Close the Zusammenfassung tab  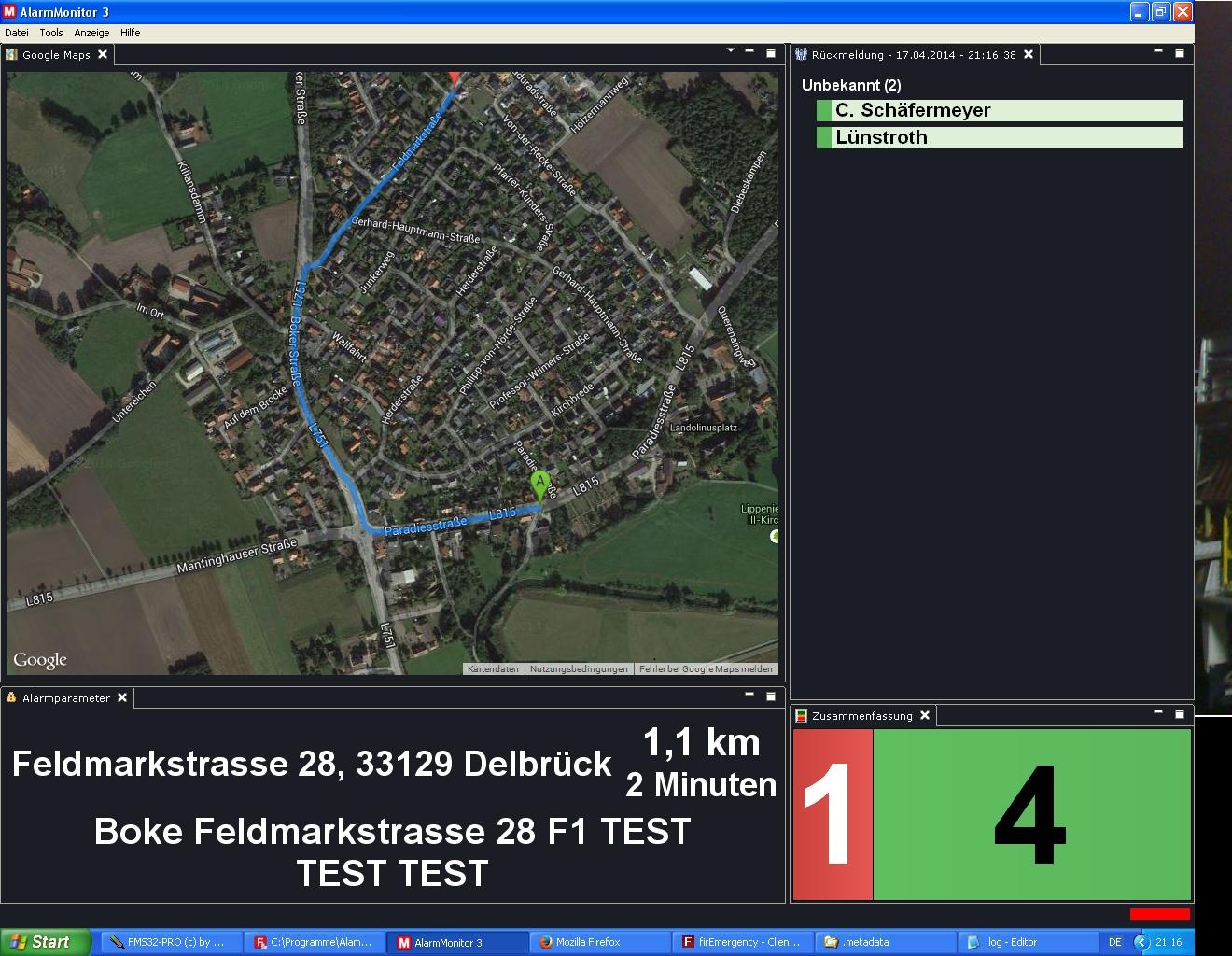(x=925, y=716)
